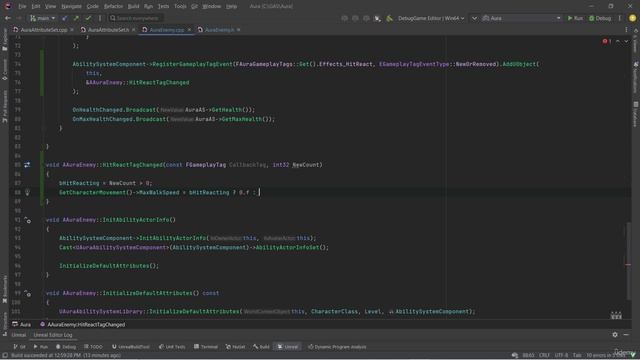This screenshot has height=360, width=640.
Task: Open DebugGame Editor | Win64 configuration dropdown
Action: tap(431, 18)
